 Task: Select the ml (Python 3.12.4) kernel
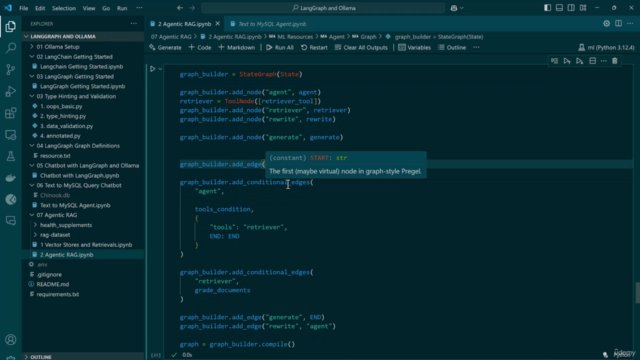pos(607,47)
